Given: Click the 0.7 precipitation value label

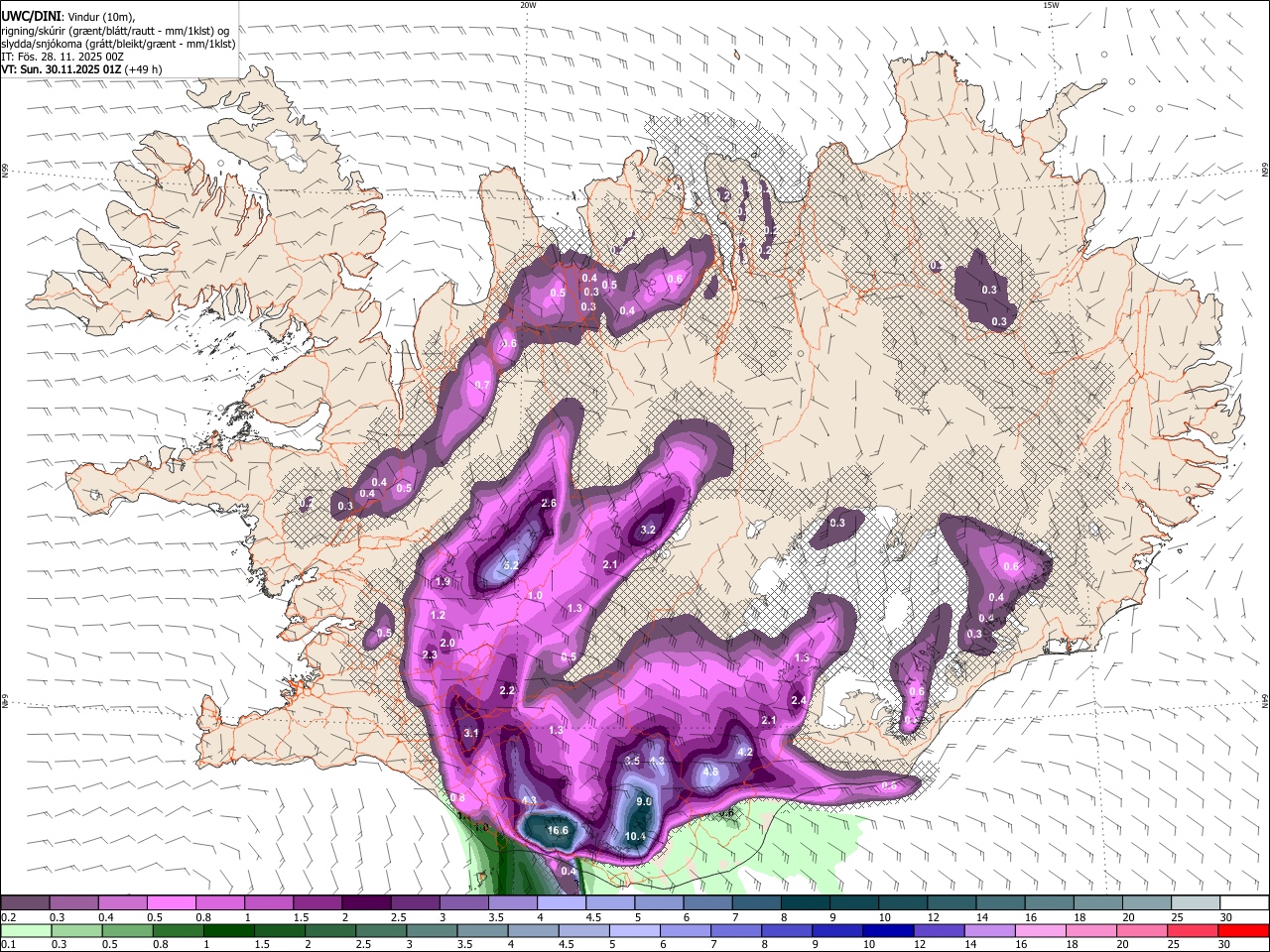Looking at the screenshot, I should [x=482, y=385].
